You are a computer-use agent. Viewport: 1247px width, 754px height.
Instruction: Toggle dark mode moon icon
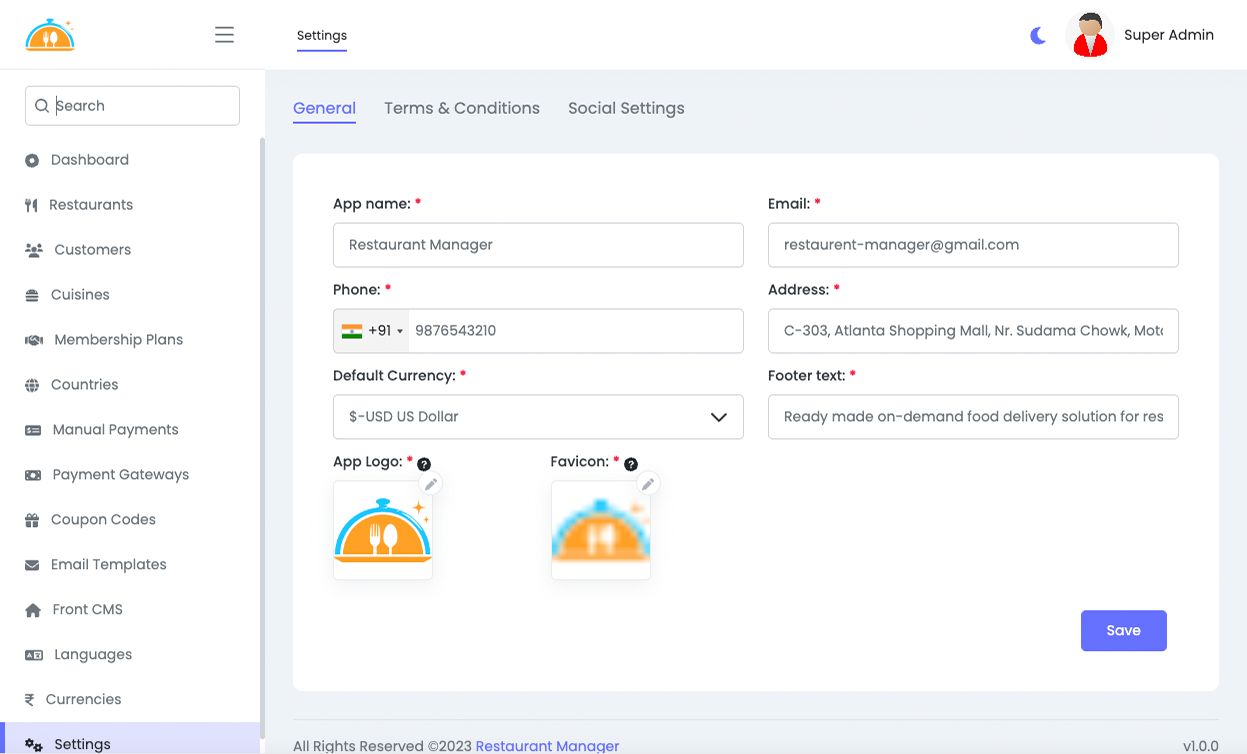(1038, 36)
